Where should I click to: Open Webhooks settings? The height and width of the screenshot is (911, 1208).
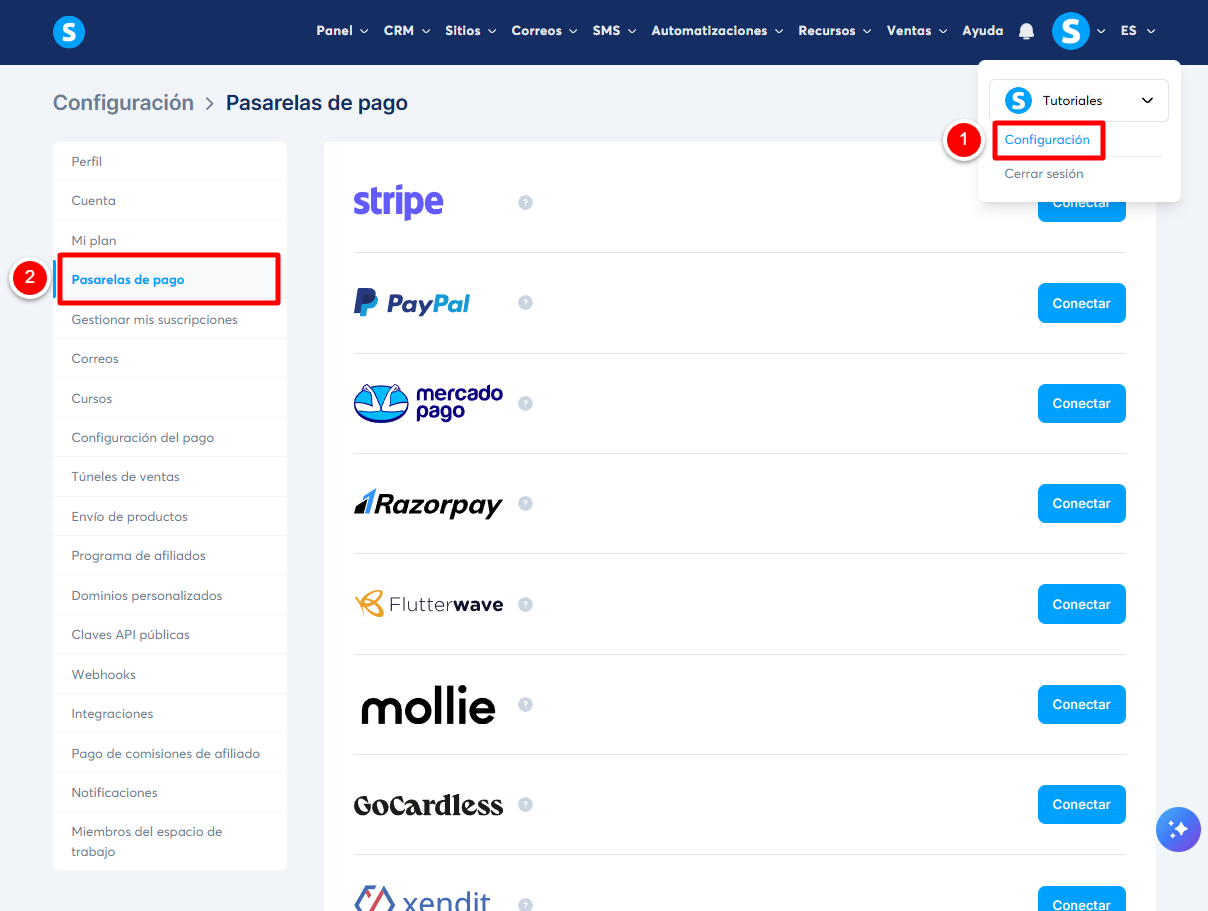170,674
